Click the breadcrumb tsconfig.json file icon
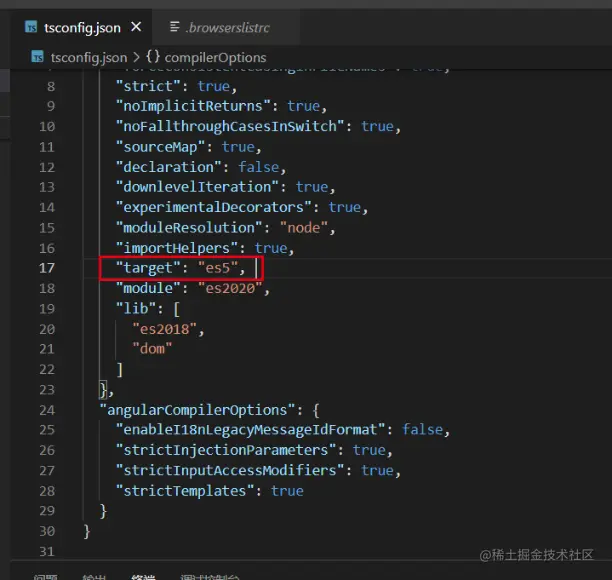The image size is (612, 580). (37, 57)
